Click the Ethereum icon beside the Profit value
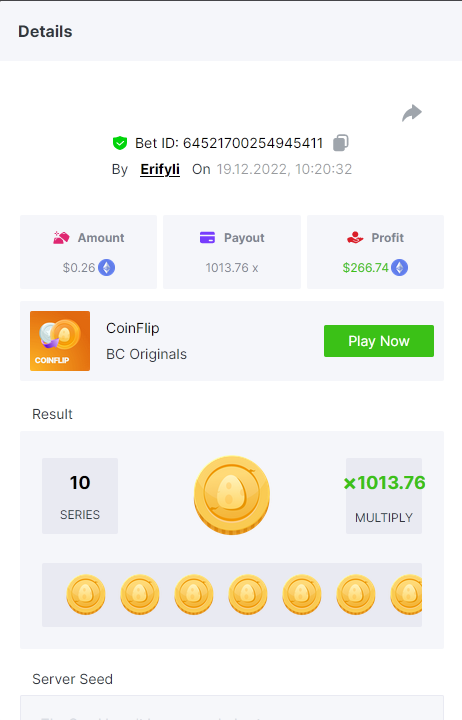 click(x=400, y=268)
